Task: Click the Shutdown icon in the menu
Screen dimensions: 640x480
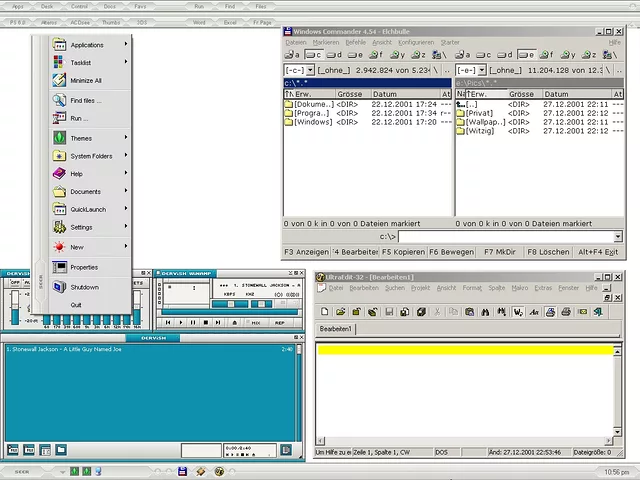Action: [59, 287]
